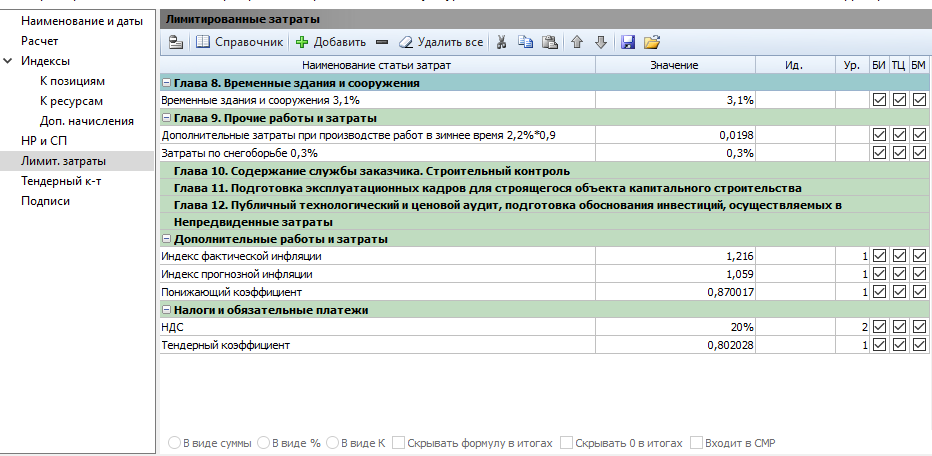Screen dimensions: 932x456
Task: Click Значение column header
Action: point(675,65)
